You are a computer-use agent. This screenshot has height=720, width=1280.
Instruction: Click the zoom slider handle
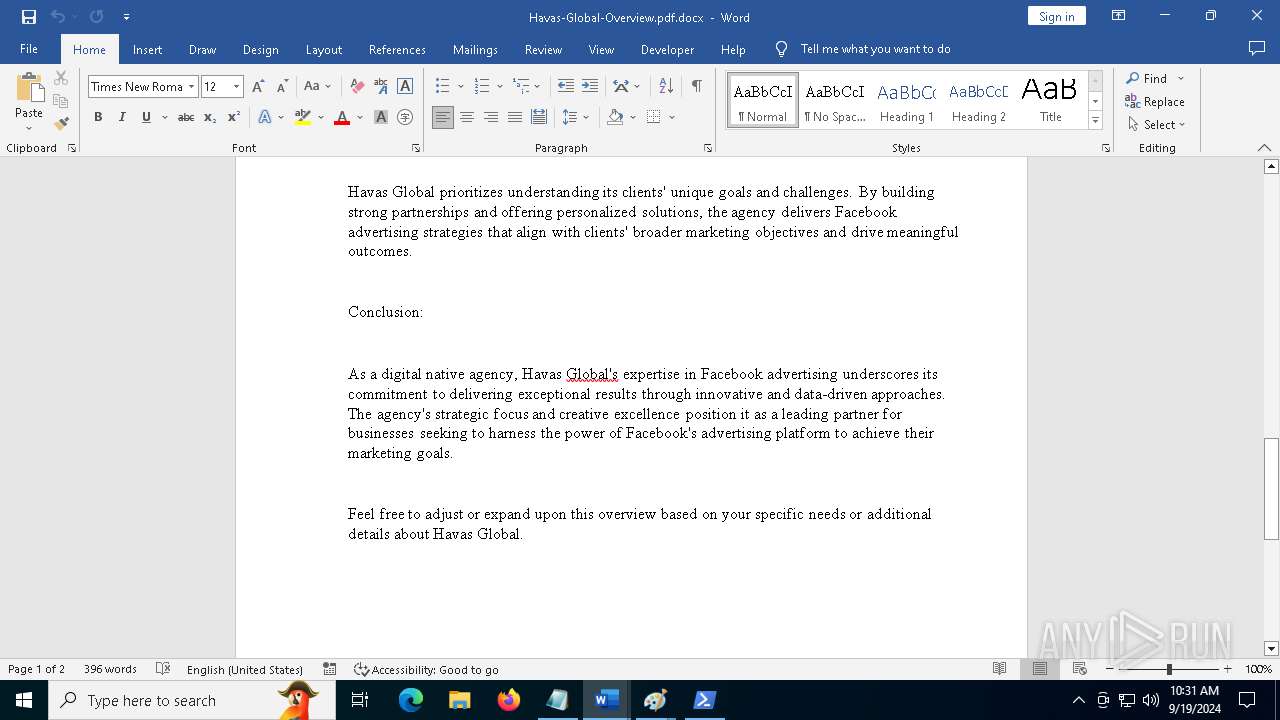[1169, 669]
